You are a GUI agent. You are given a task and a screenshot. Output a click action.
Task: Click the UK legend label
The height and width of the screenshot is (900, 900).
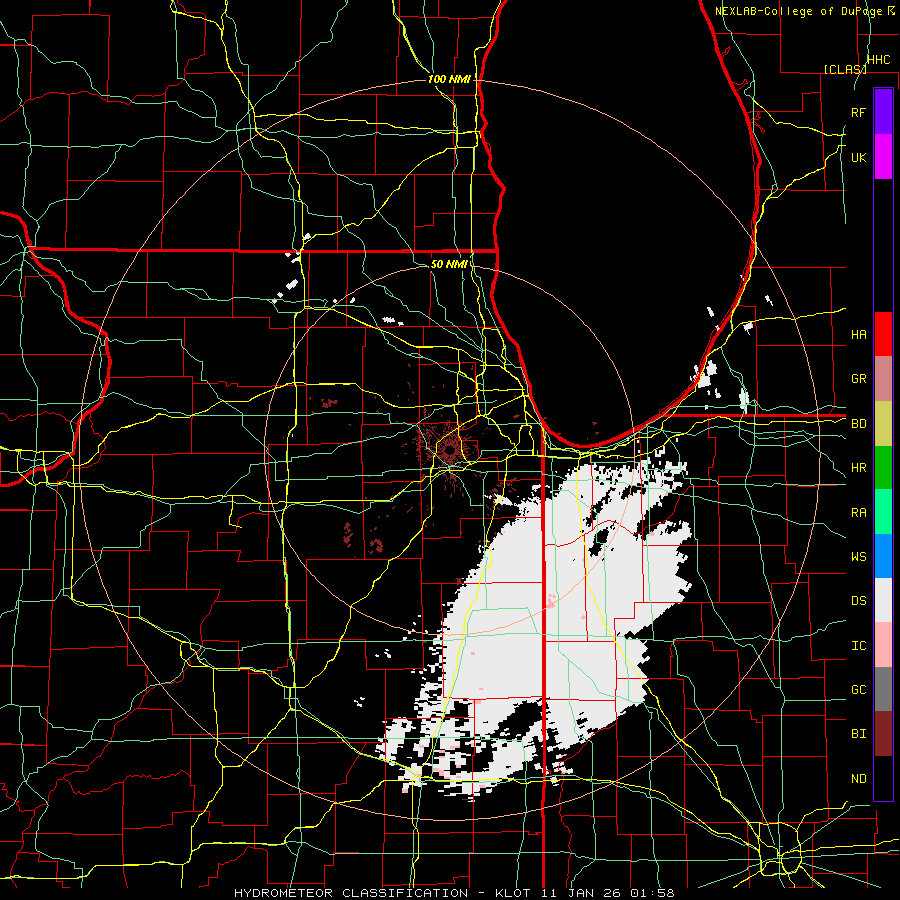pos(858,157)
